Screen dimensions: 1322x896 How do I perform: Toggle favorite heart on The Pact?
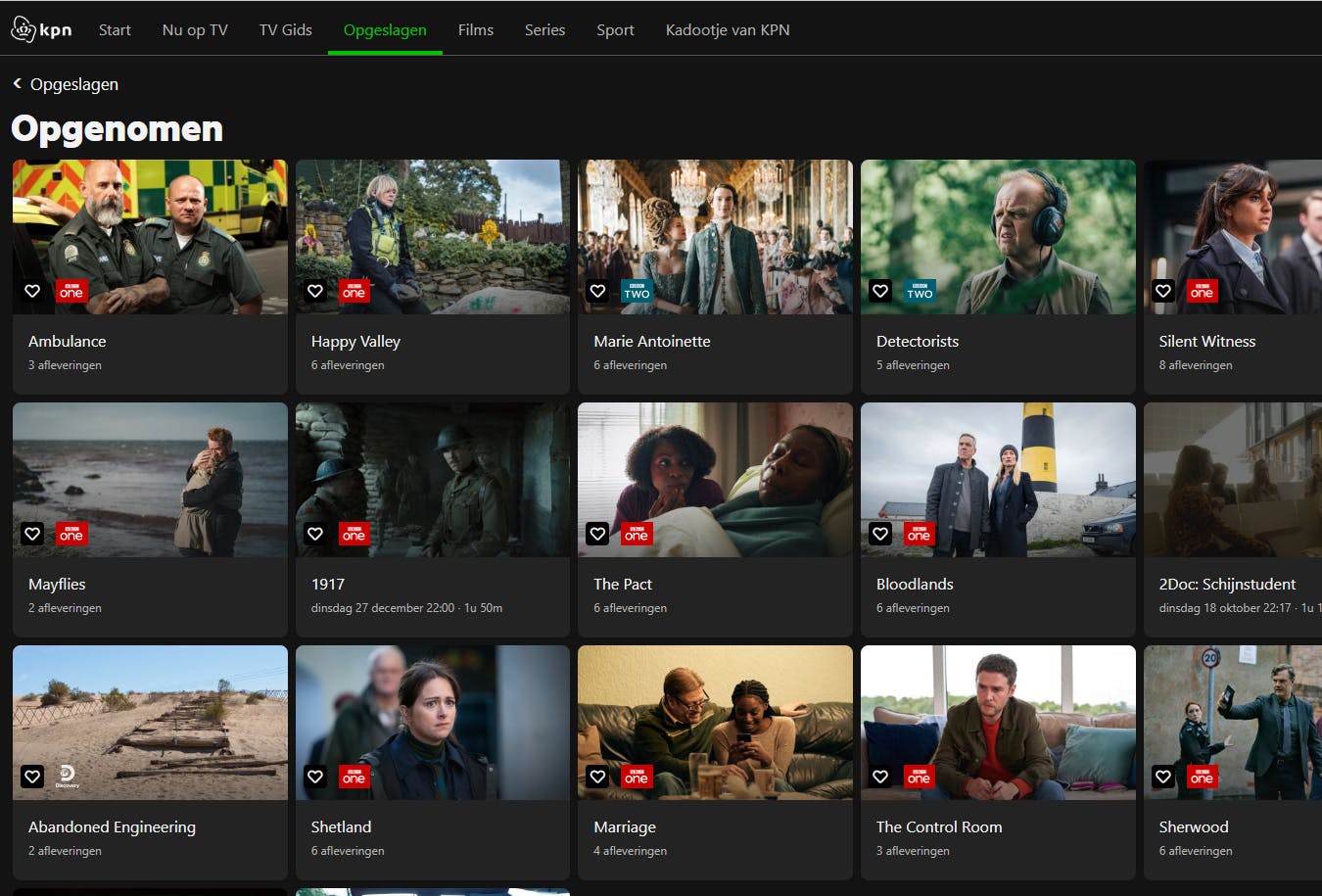pos(597,534)
